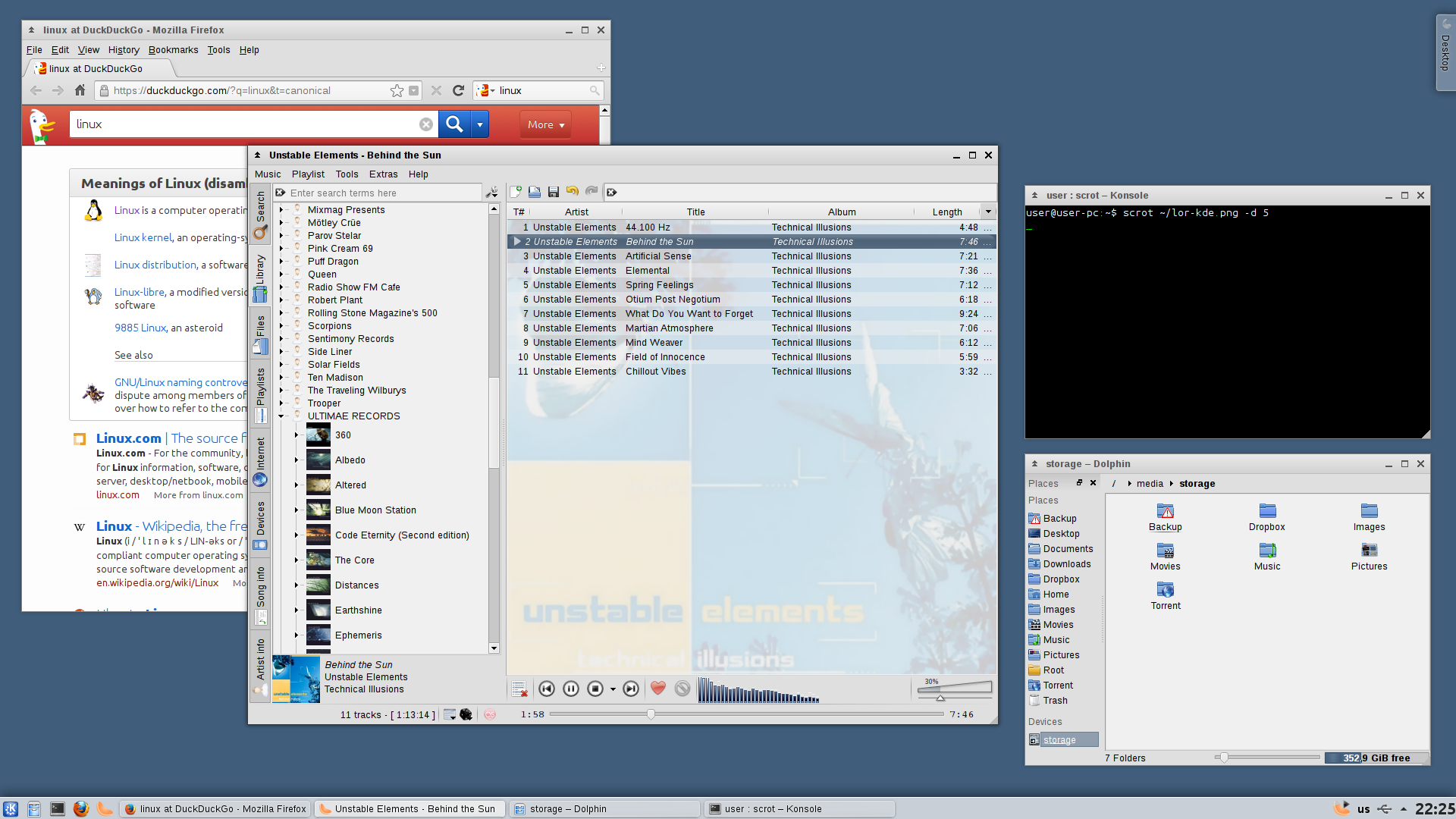Open the Linux distribution link
This screenshot has width=1456, height=819.
coord(155,265)
